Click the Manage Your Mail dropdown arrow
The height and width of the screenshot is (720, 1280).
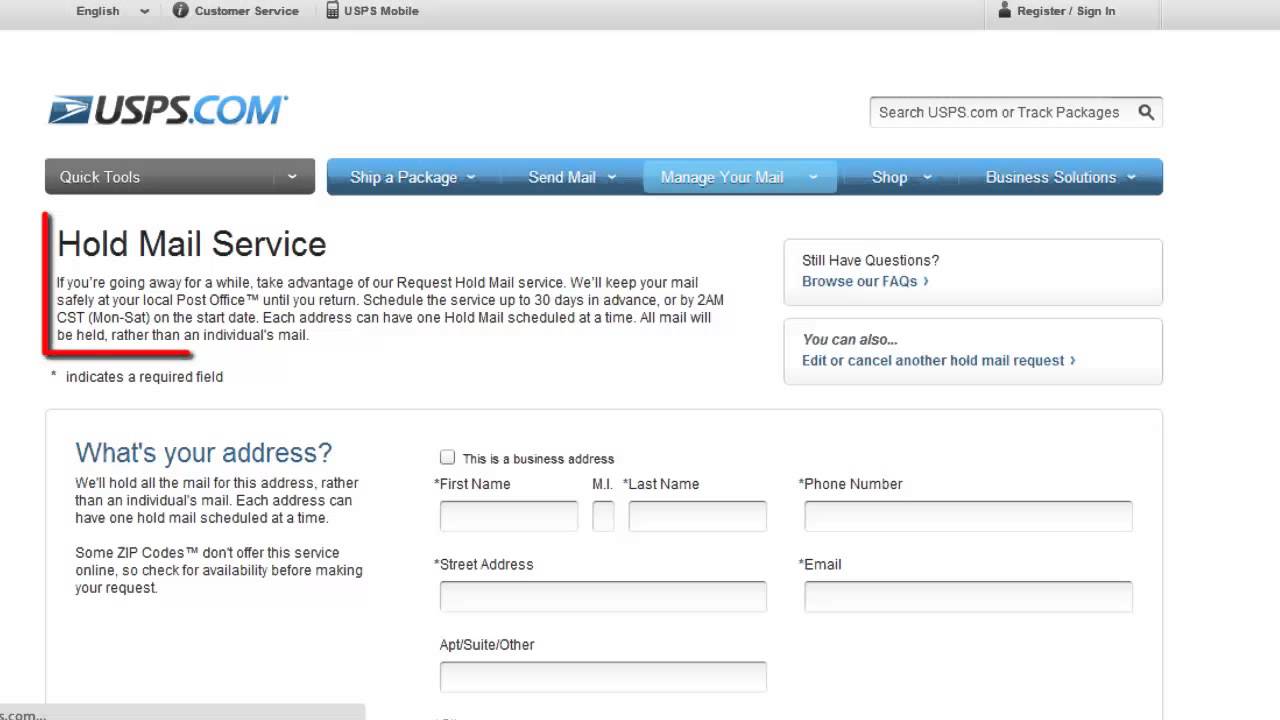(x=813, y=177)
